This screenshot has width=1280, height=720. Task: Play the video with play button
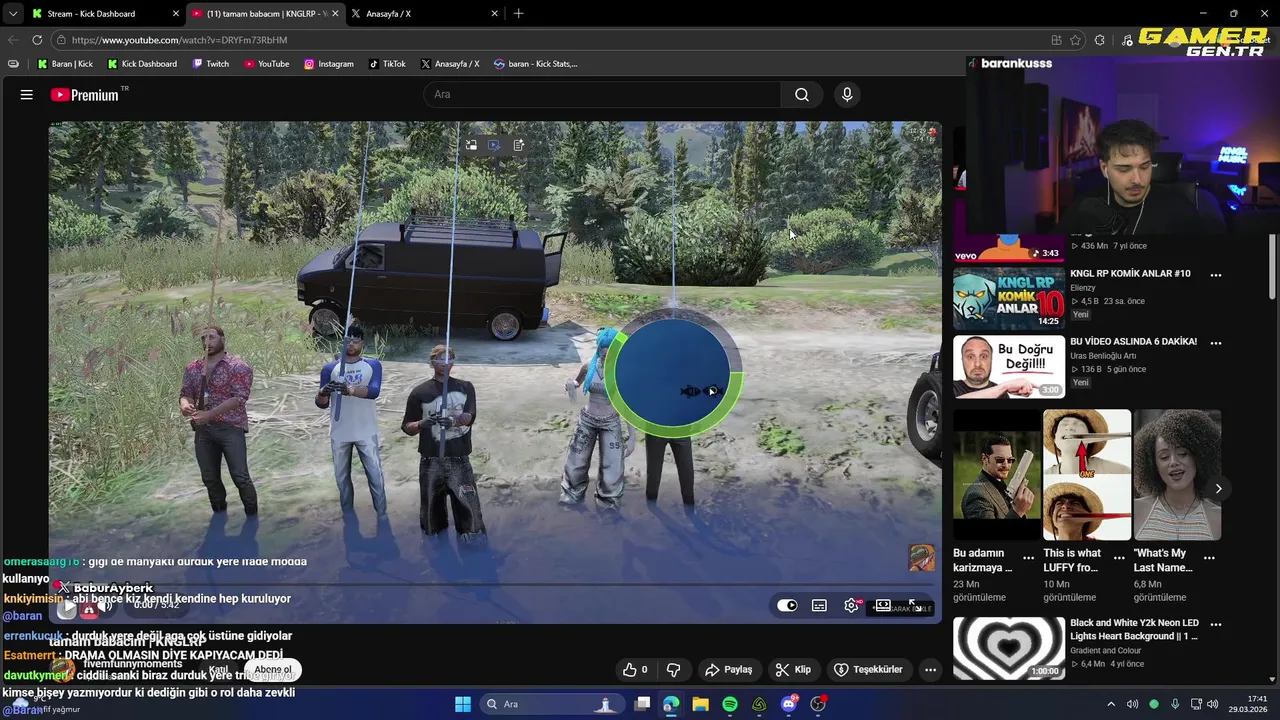click(x=67, y=606)
